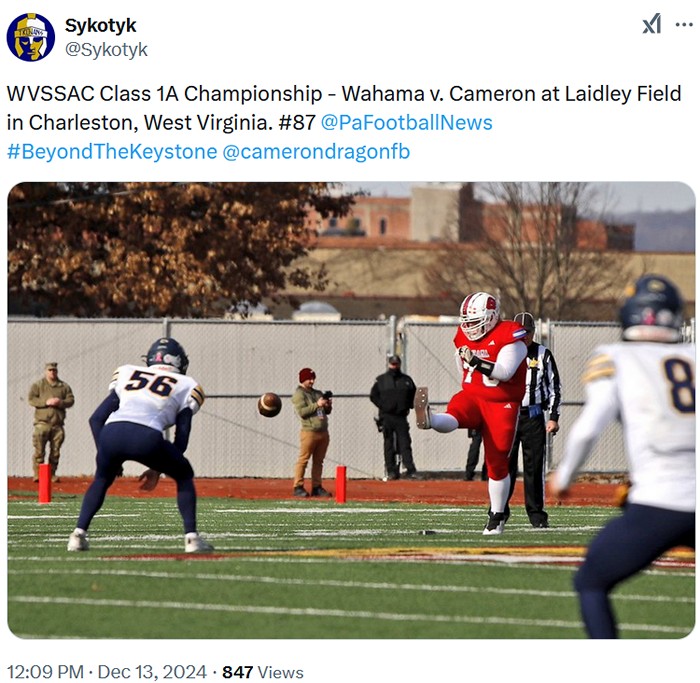Open the @camerondragonfb mention
The height and width of the screenshot is (683, 700).
click(x=316, y=151)
